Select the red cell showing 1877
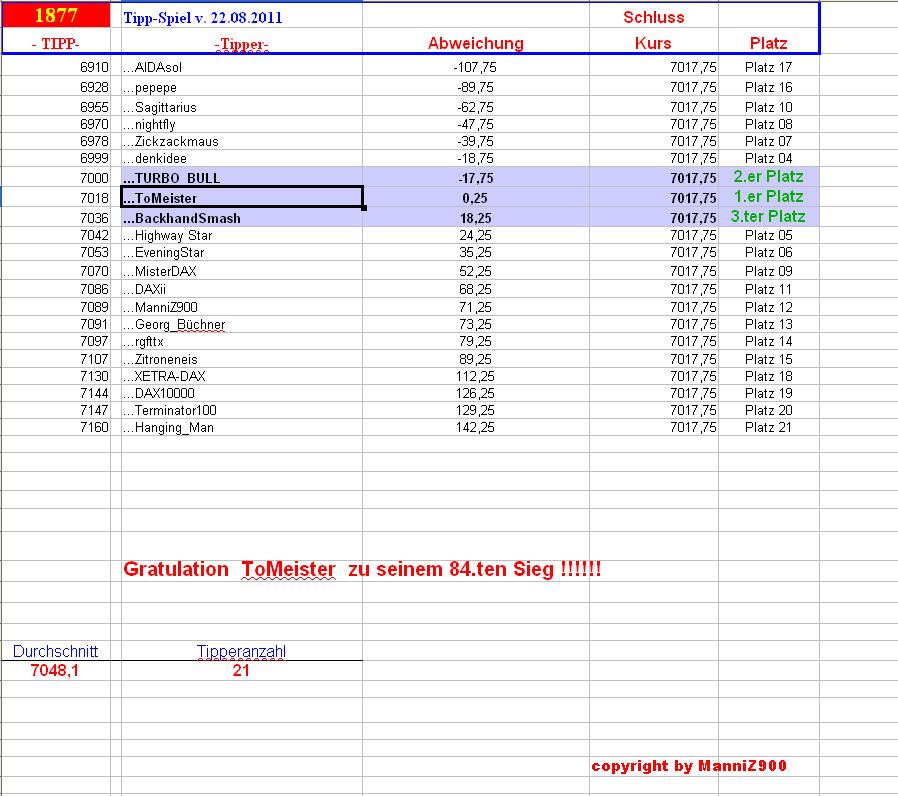Image resolution: width=898 pixels, height=796 pixels. (56, 15)
